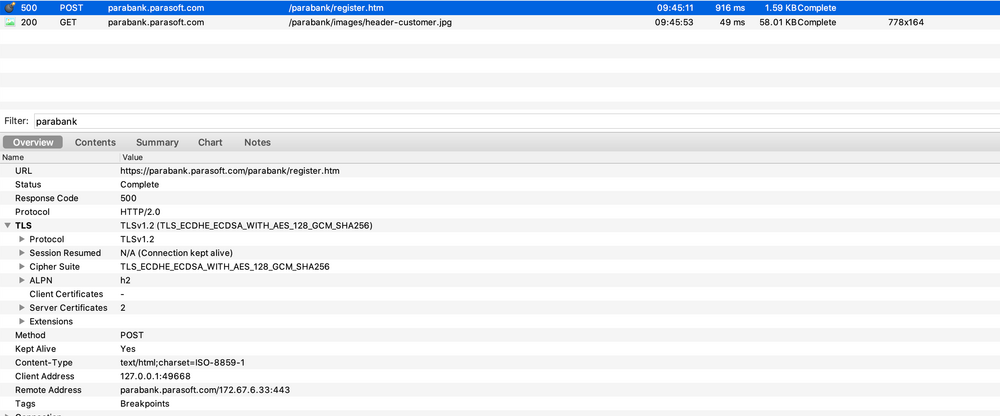The image size is (1000, 416).
Task: Click the 58.01 KB size cell
Action: (x=778, y=22)
